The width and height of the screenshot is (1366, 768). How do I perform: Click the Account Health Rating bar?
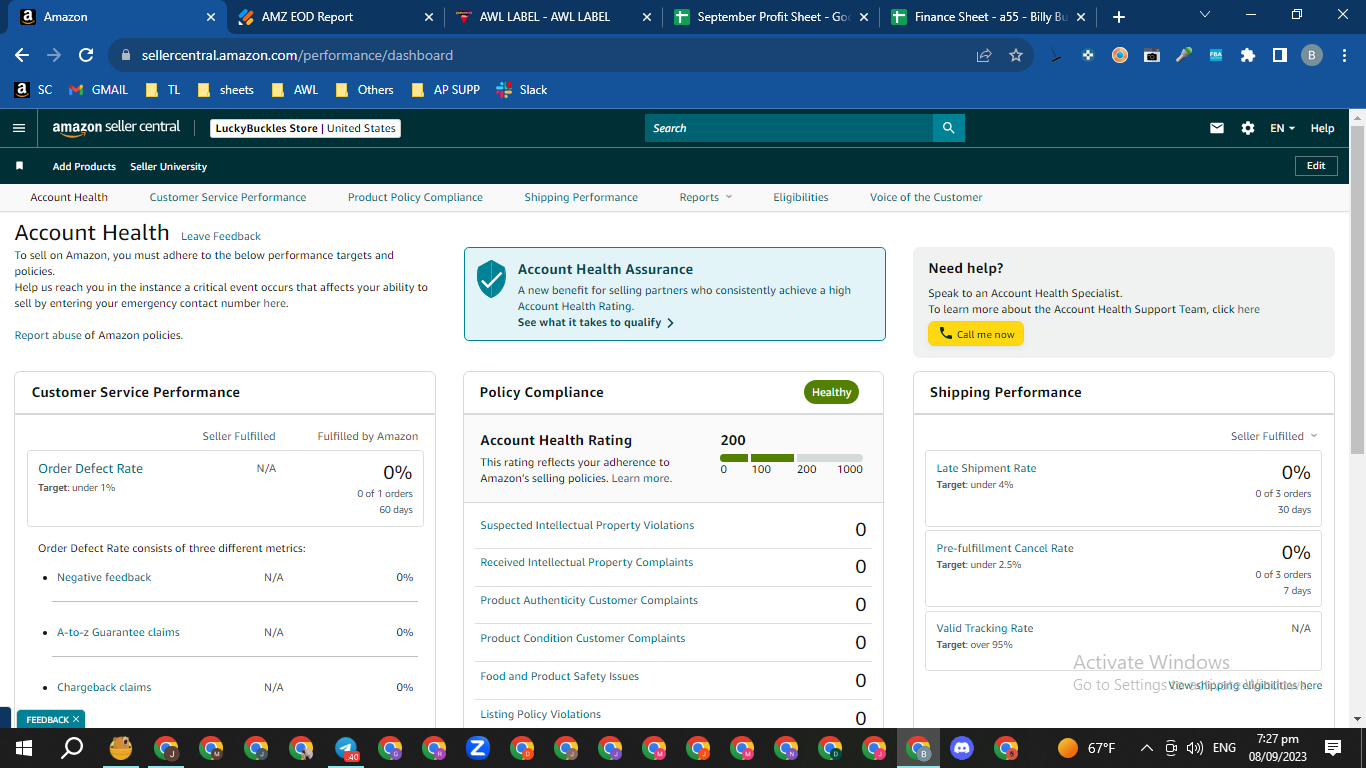point(791,458)
